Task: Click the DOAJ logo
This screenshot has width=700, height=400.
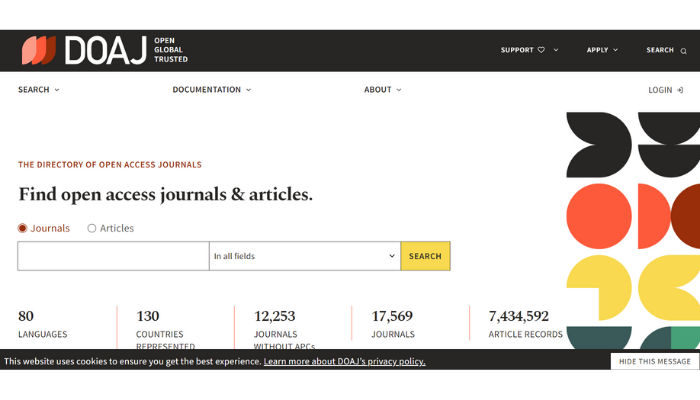Action: [x=84, y=50]
